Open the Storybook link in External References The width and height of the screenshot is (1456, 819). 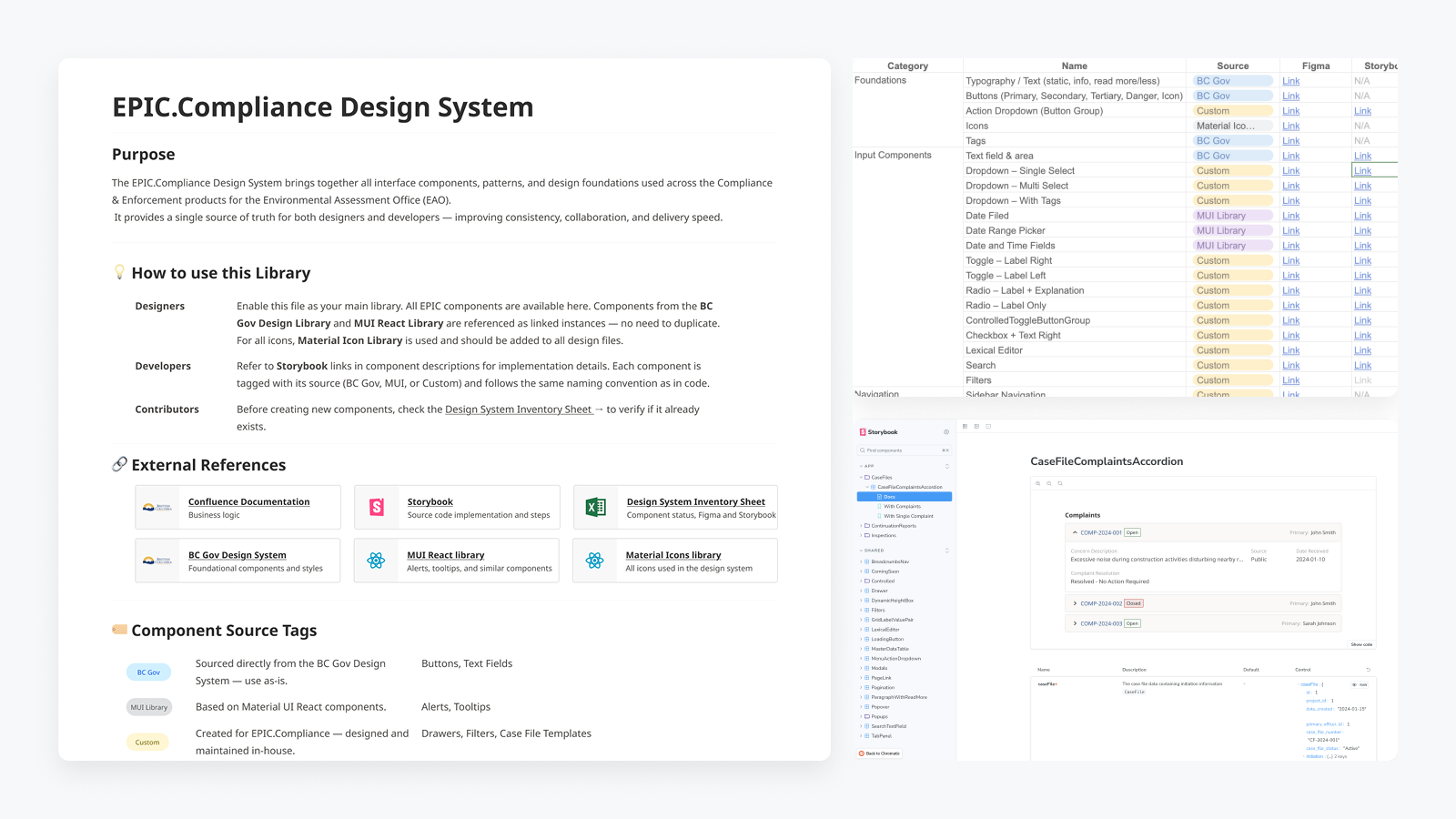point(430,501)
